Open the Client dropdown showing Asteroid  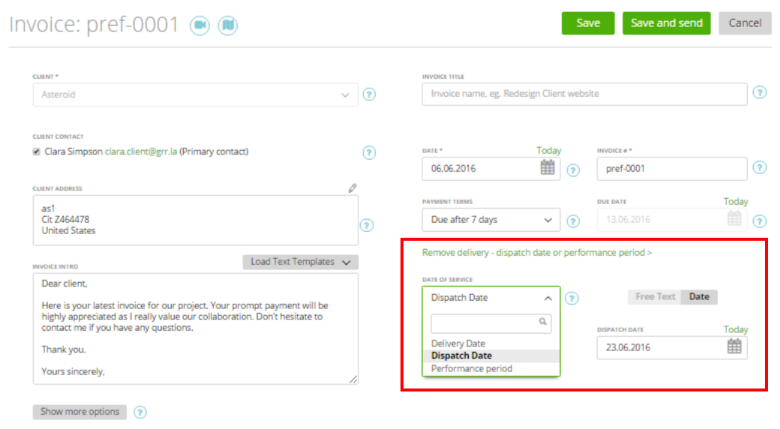pyautogui.click(x=195, y=95)
